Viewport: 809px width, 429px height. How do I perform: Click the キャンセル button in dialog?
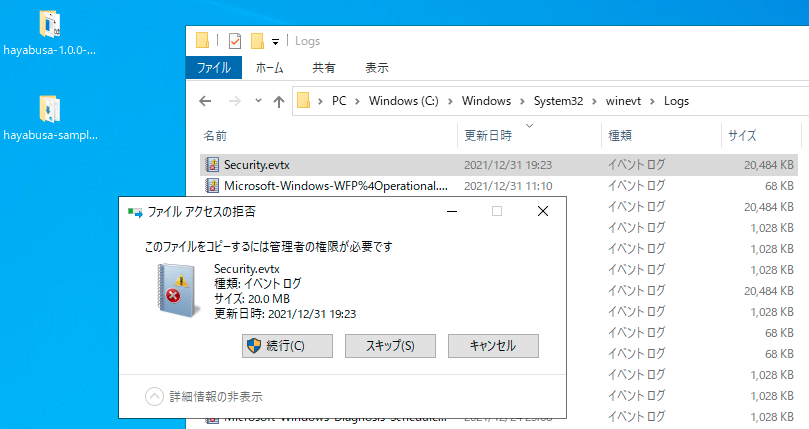click(493, 346)
